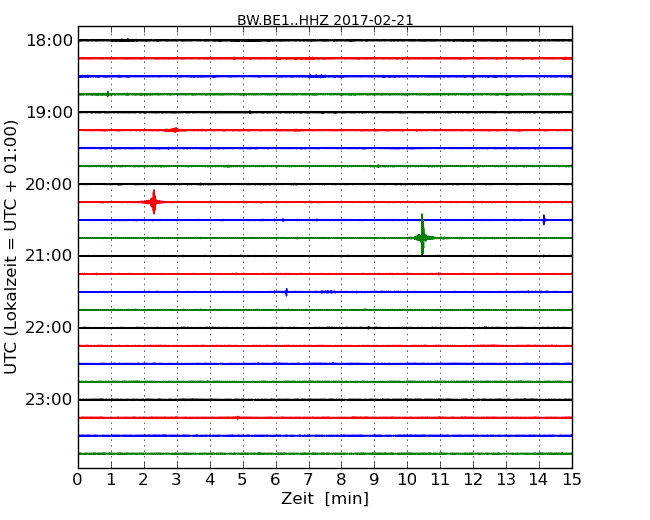Image resolution: width=650 pixels, height=520 pixels.
Task: Click the small red blip on the 19:15 trace
Action: (175, 130)
